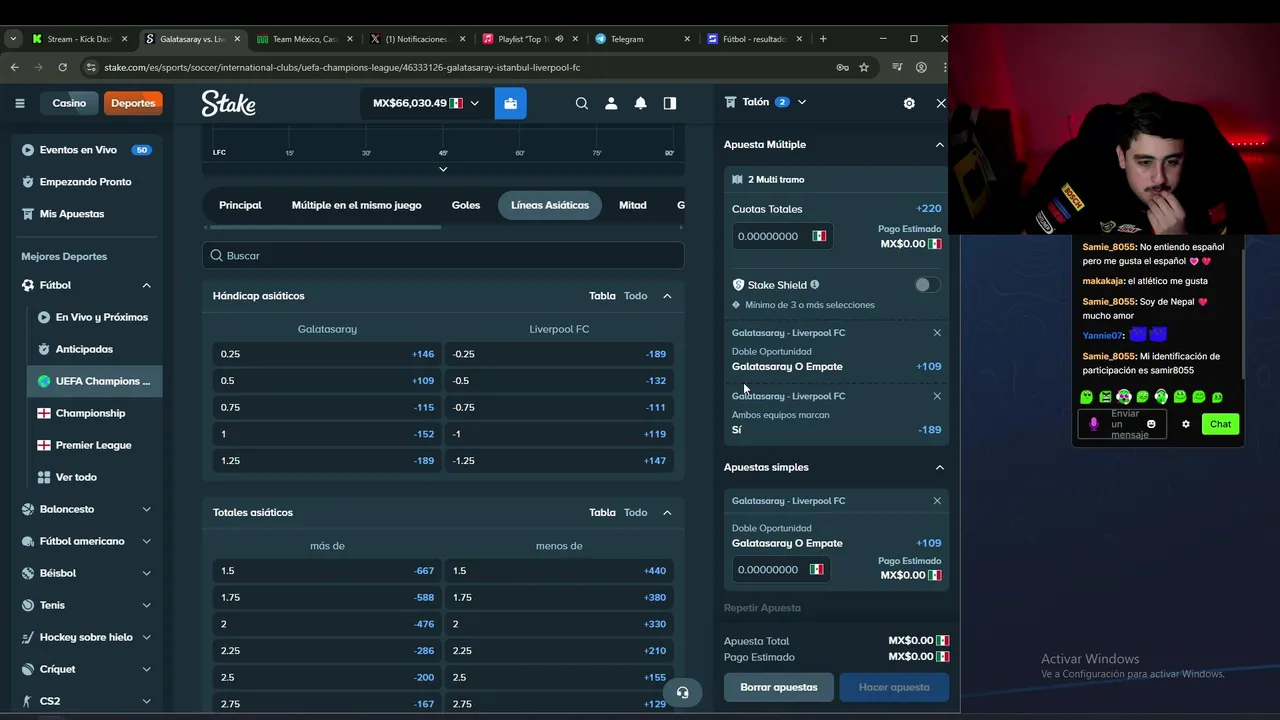
Task: Reload the browser page
Action: [62, 67]
